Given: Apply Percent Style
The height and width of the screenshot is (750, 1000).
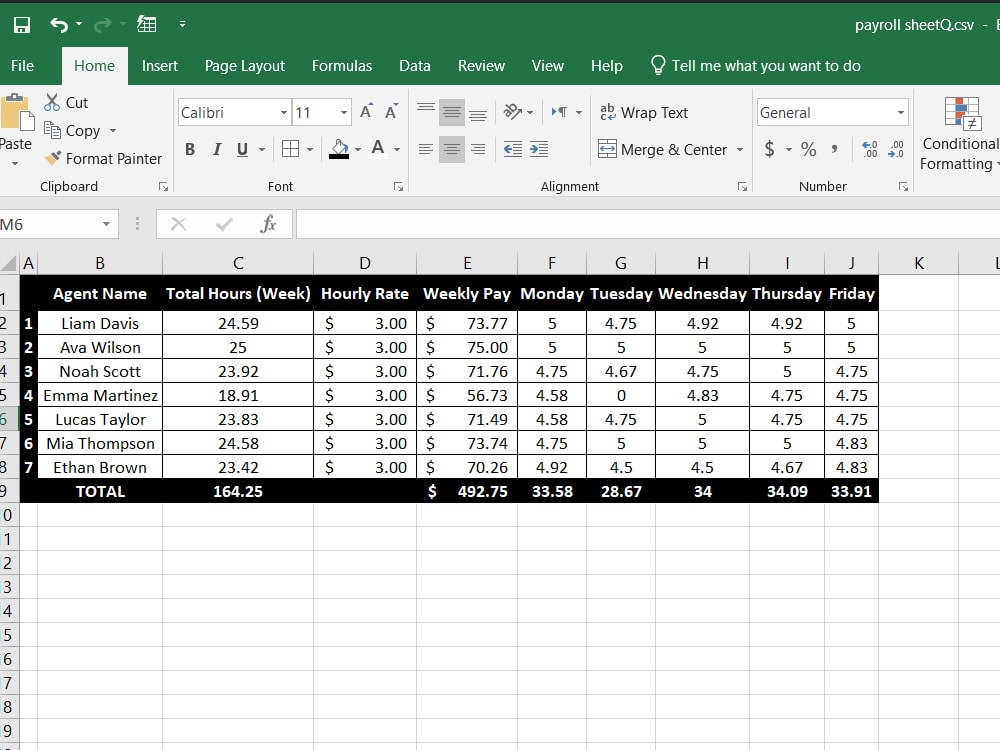Looking at the screenshot, I should [809, 150].
